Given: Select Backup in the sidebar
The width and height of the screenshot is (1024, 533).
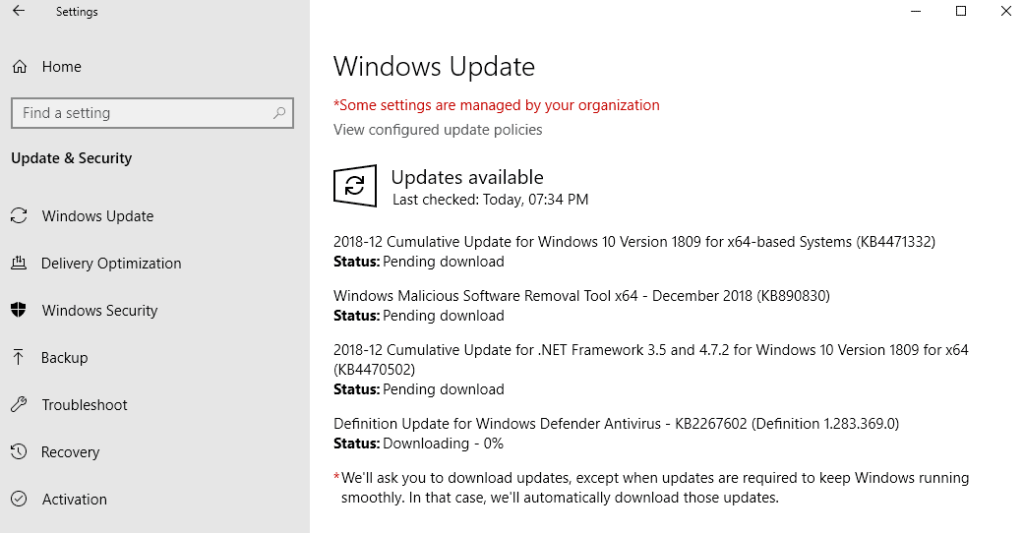Looking at the screenshot, I should click(x=64, y=357).
